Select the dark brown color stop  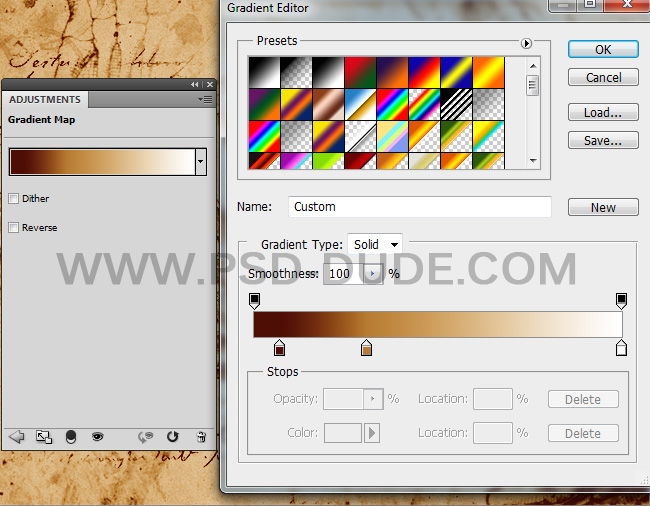pos(279,348)
